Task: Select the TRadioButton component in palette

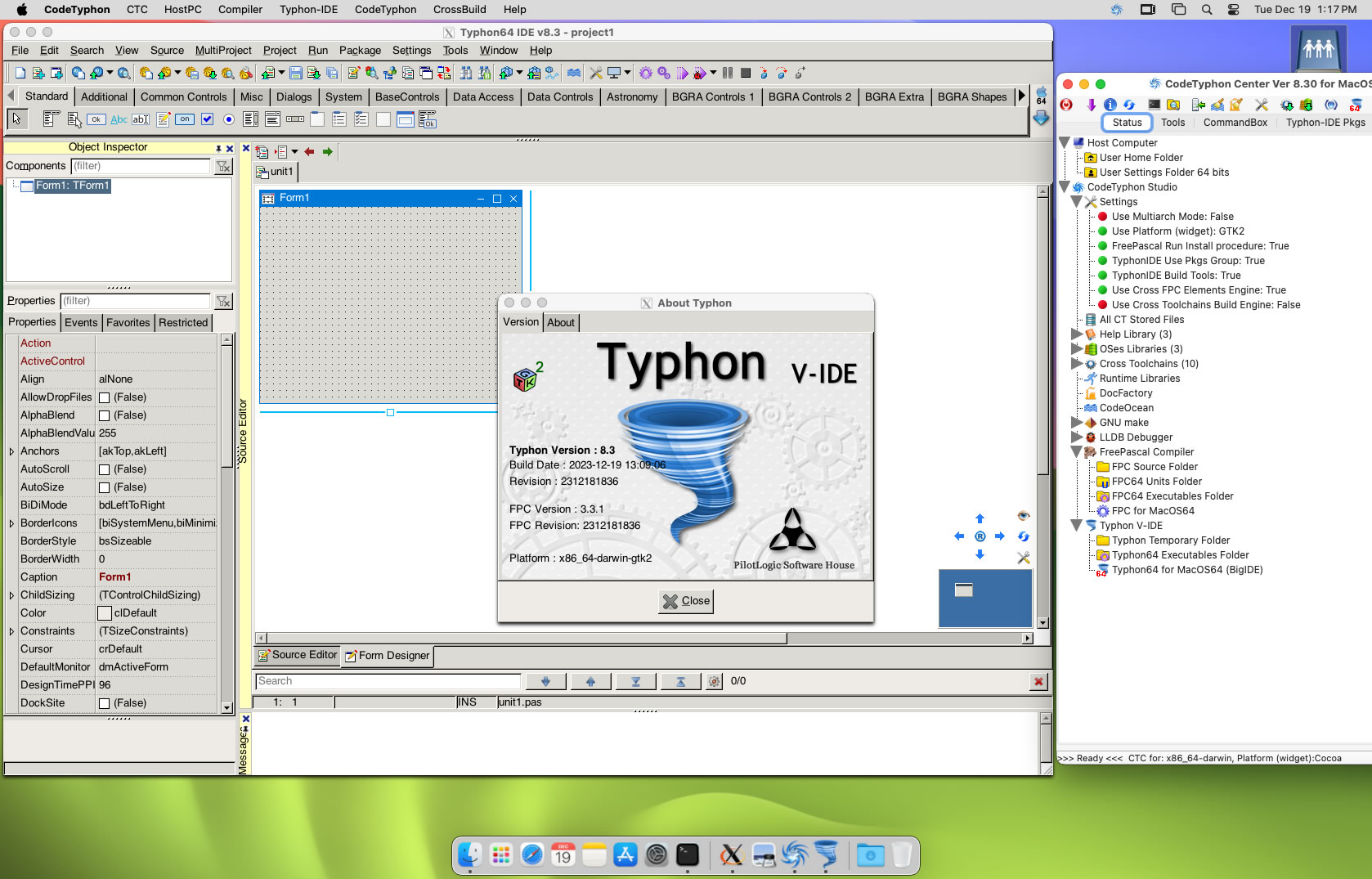Action: [x=229, y=119]
